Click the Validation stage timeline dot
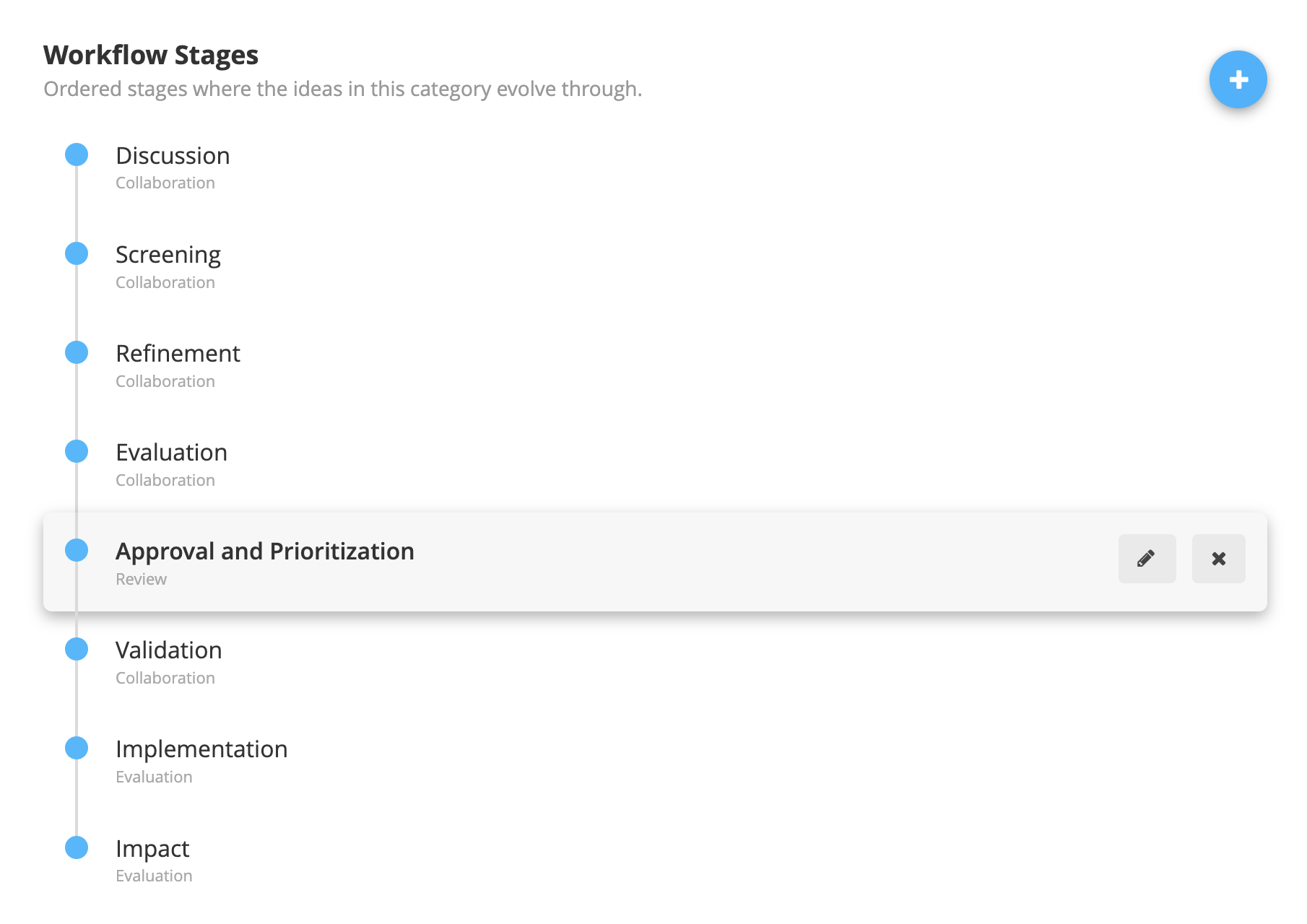The width and height of the screenshot is (1307, 924). 77,649
